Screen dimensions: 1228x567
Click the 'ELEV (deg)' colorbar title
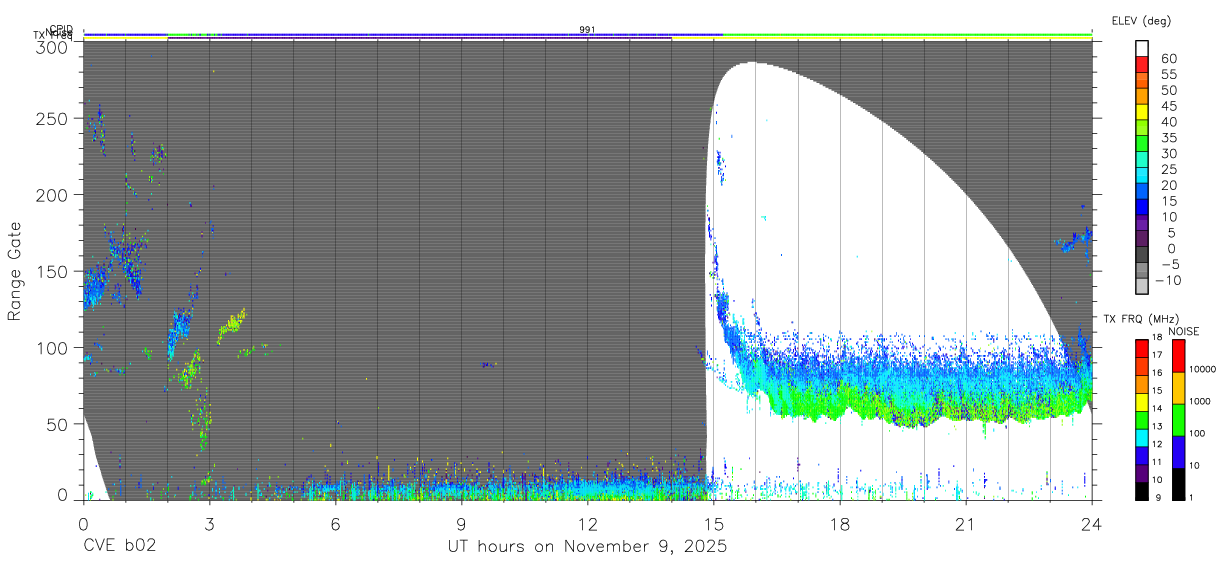pos(1141,20)
